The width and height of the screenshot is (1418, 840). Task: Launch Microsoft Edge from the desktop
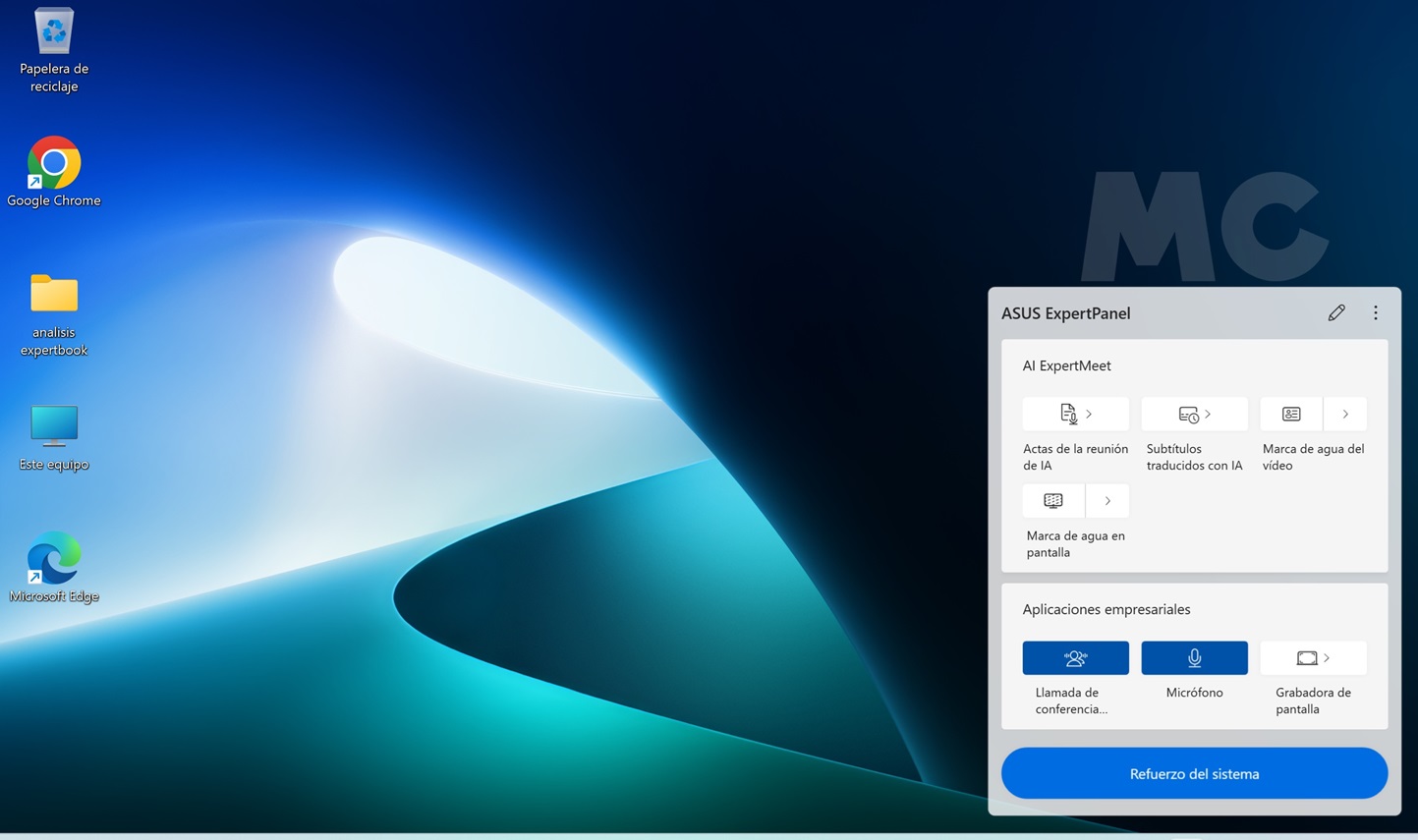tap(54, 558)
